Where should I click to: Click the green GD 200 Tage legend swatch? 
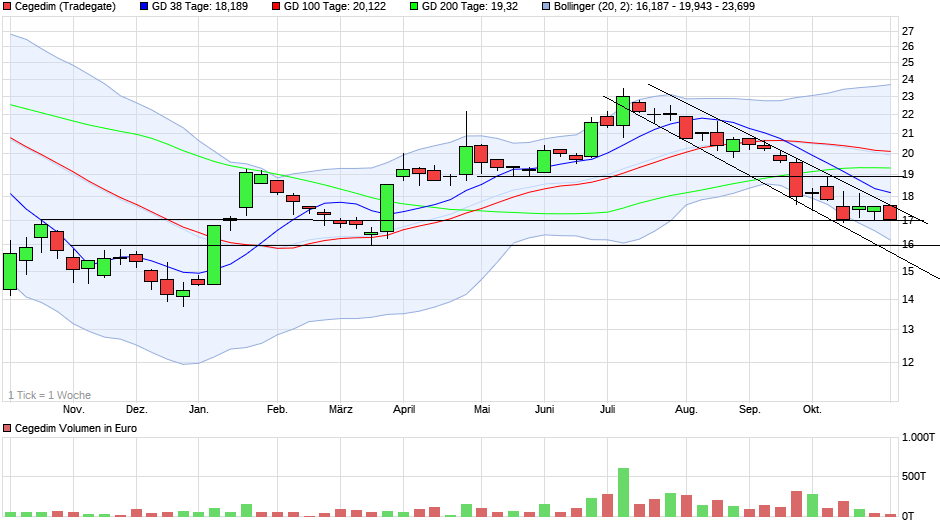tap(414, 7)
